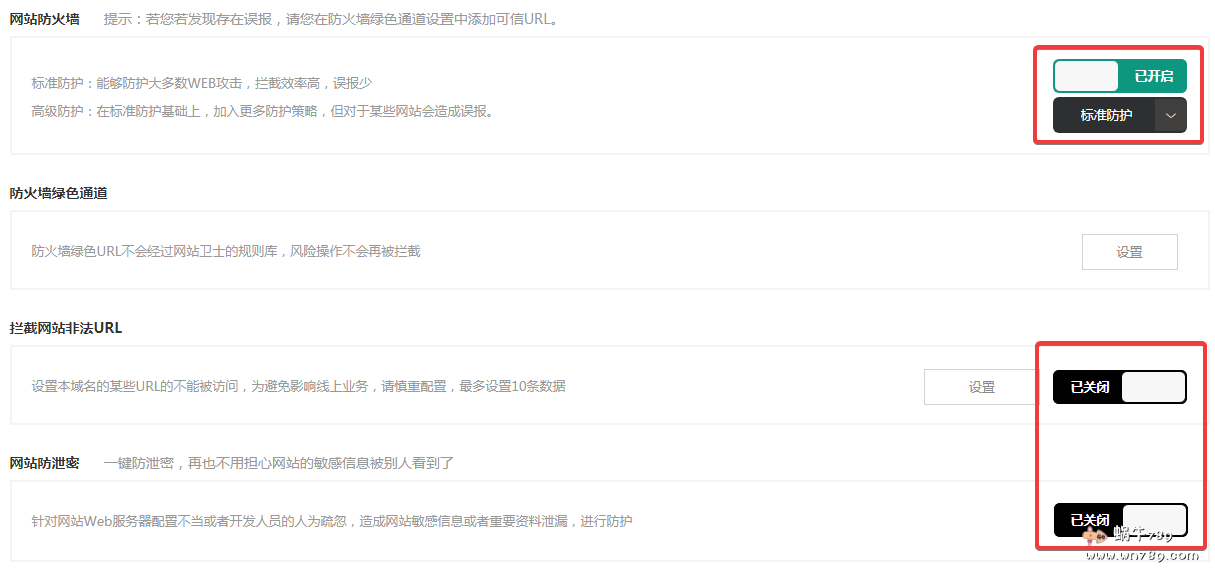This screenshot has width=1215, height=569.
Task: Enable the 拦截网站非法URL 已关闭 switch
Action: coord(1120,387)
